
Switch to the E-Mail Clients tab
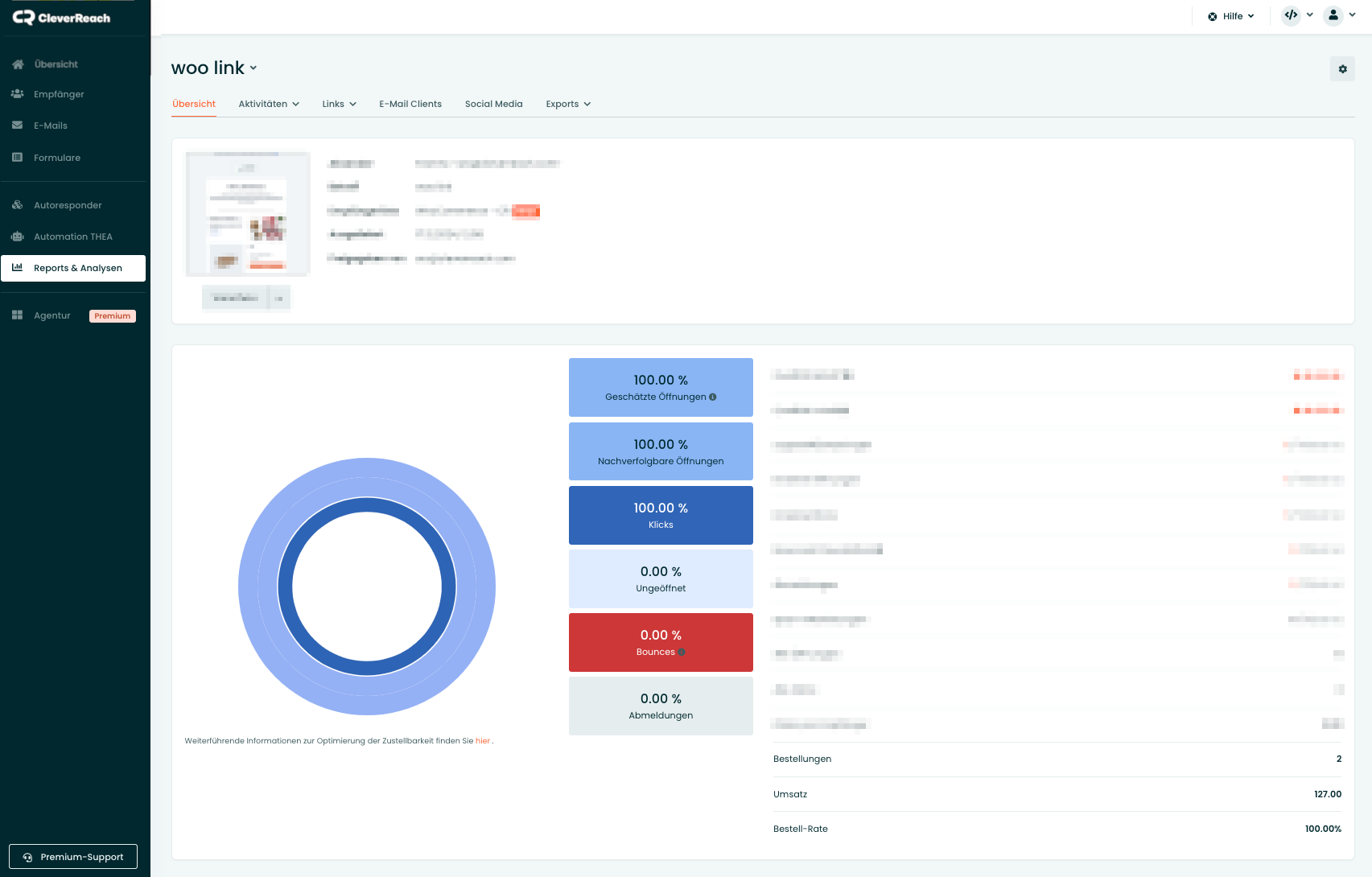pos(410,104)
